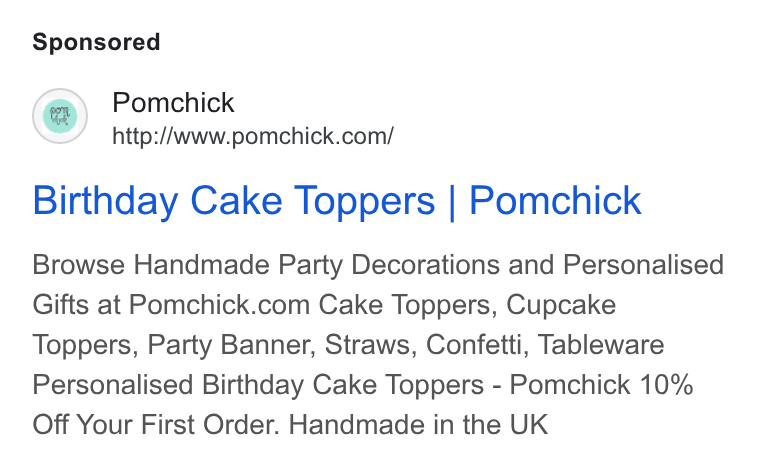Click Pomchick at the end of the blue headline
Screen dimensions: 760x466
(555, 200)
